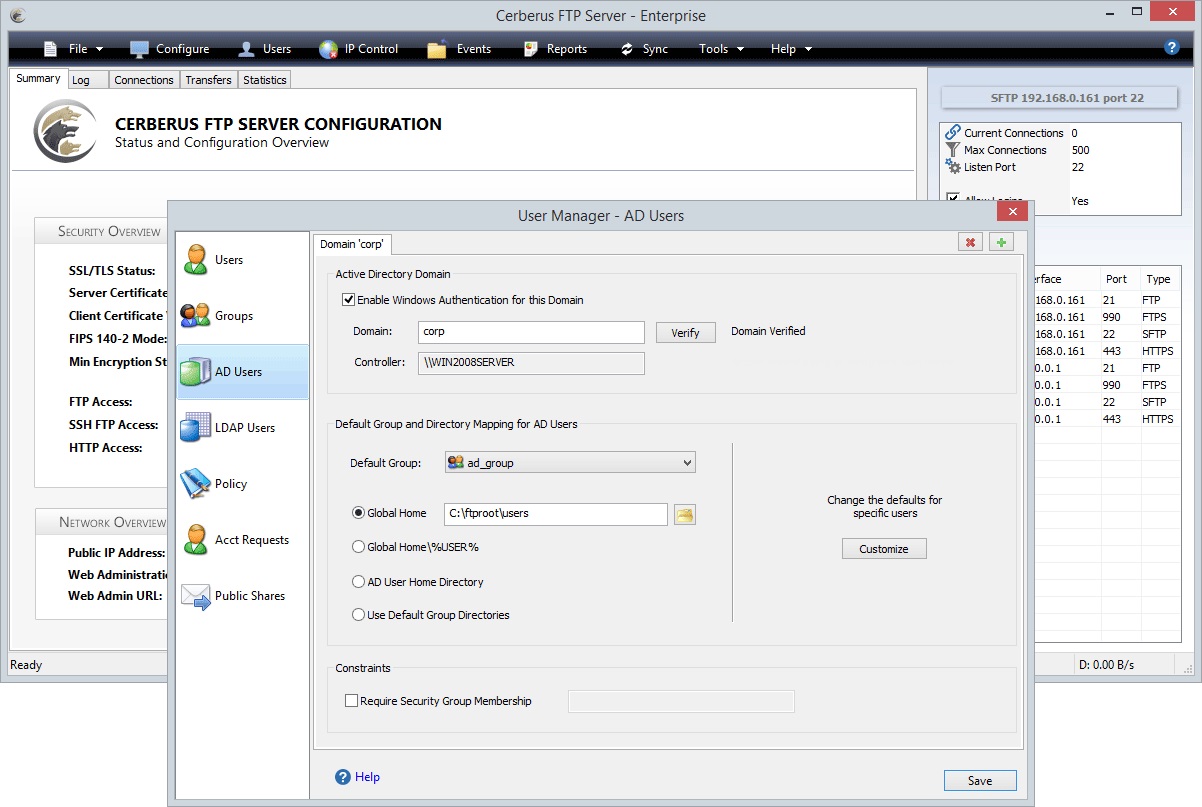Toggle Require Security Group Membership checkbox
This screenshot has height=807, width=1202.
[351, 701]
